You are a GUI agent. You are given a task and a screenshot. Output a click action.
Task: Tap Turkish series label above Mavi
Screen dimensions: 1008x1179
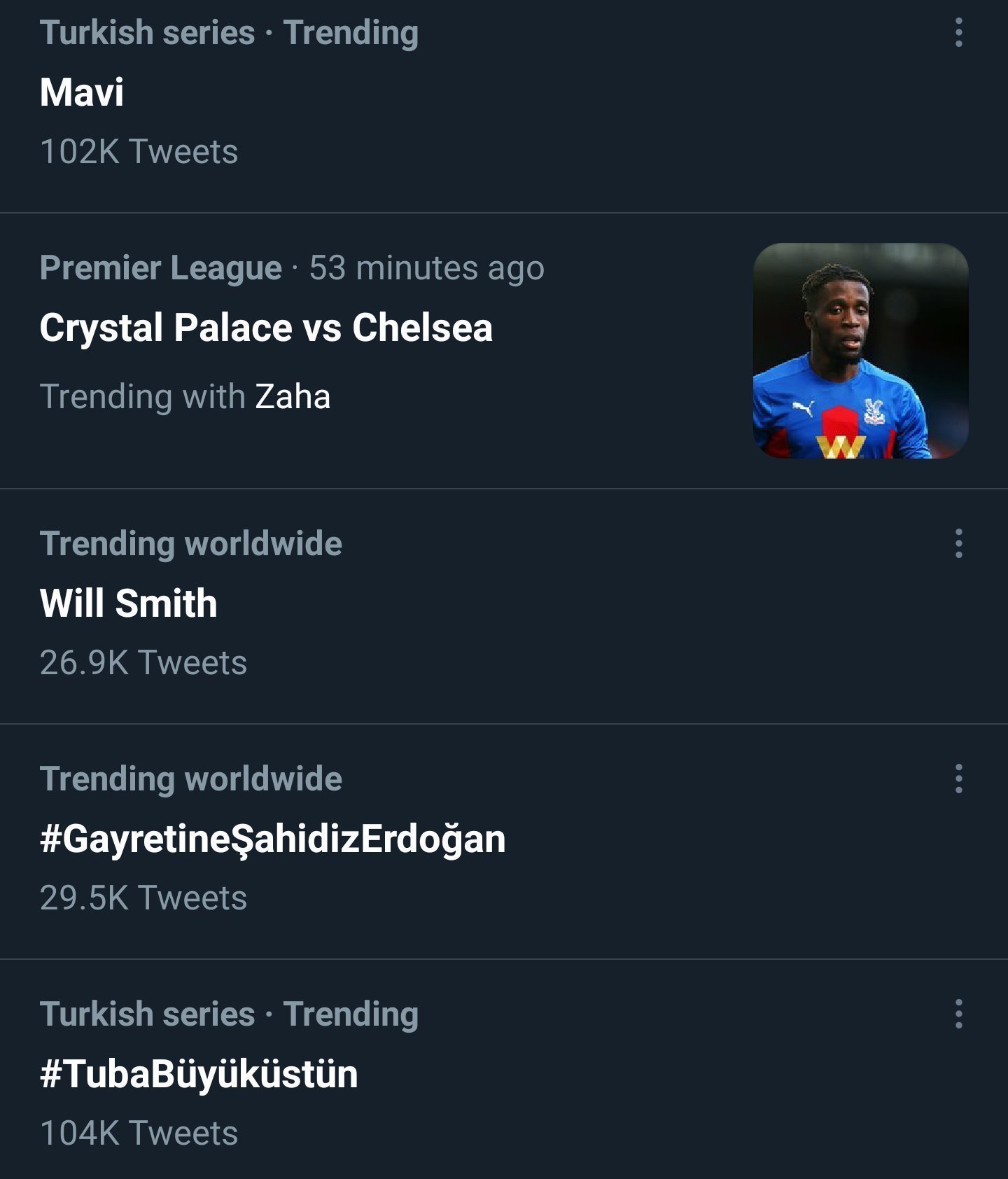147,33
